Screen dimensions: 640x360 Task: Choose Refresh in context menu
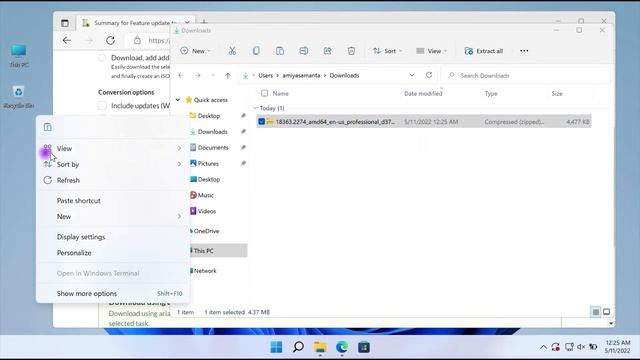coord(113,180)
